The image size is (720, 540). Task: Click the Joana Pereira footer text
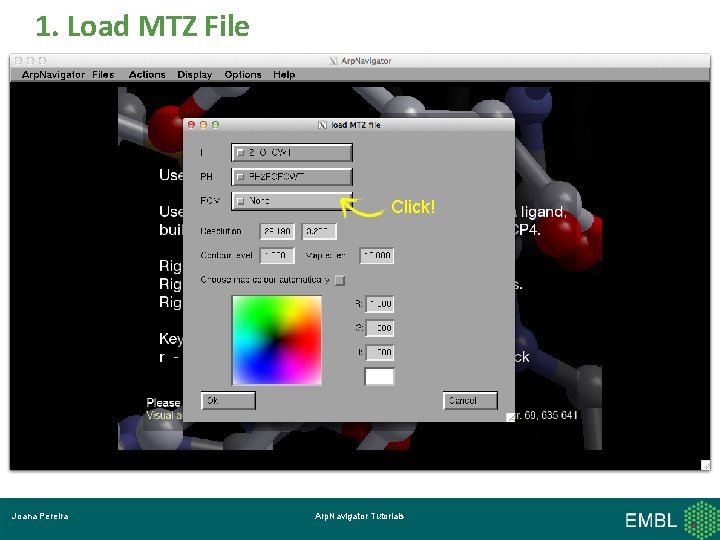[x=40, y=516]
